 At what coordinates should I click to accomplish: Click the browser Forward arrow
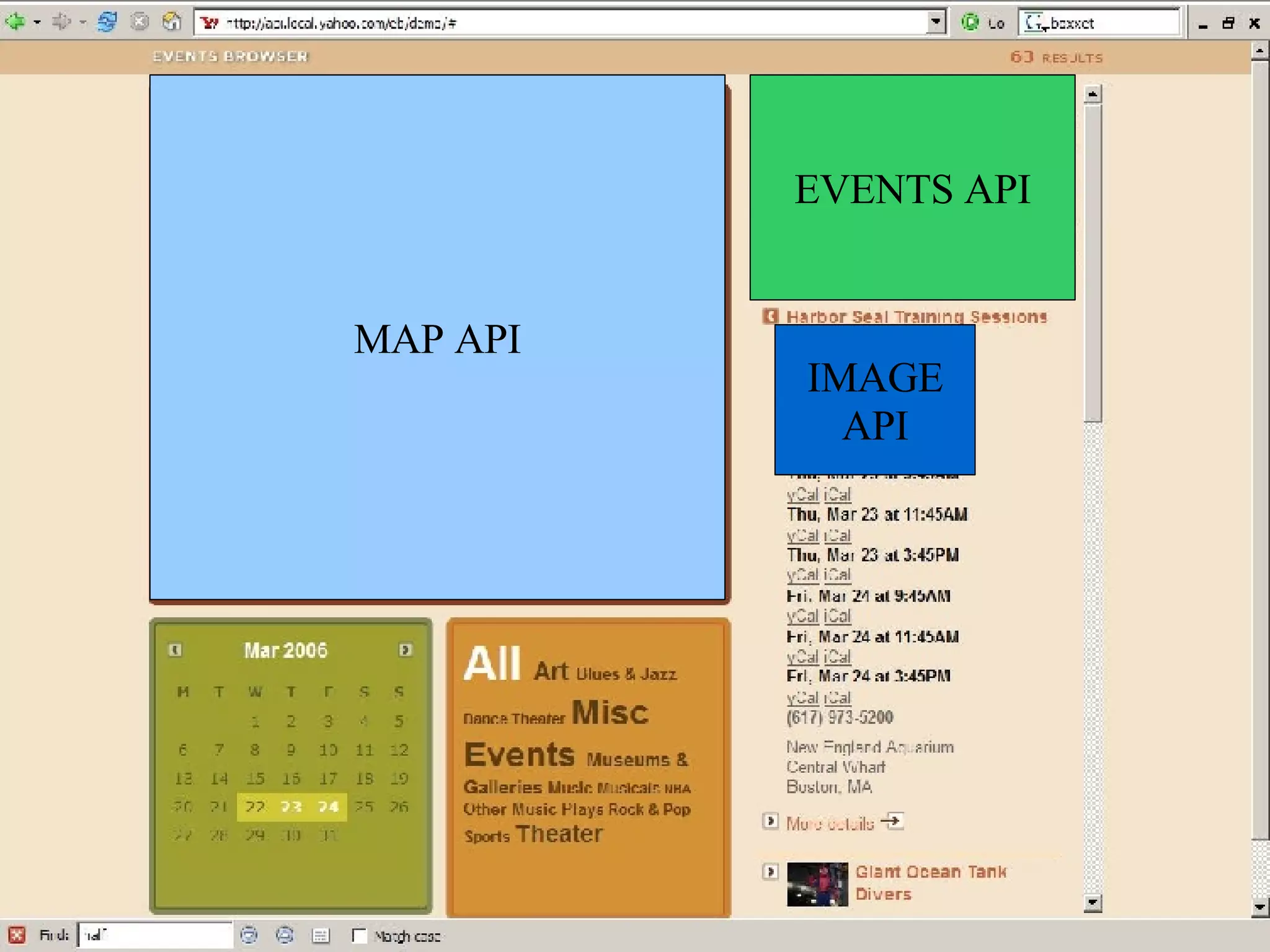point(61,23)
